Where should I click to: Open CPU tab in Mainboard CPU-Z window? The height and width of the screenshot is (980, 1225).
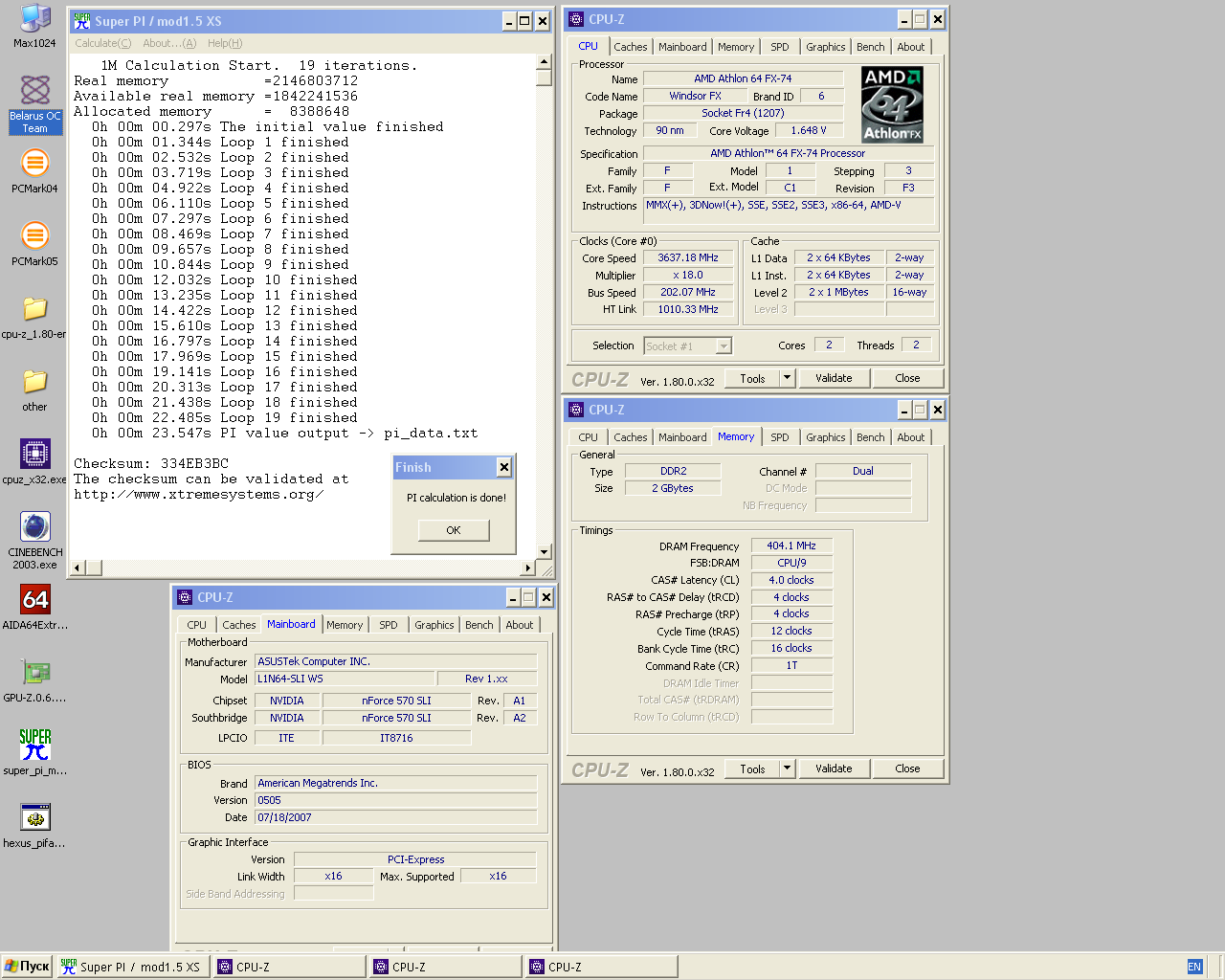[197, 625]
